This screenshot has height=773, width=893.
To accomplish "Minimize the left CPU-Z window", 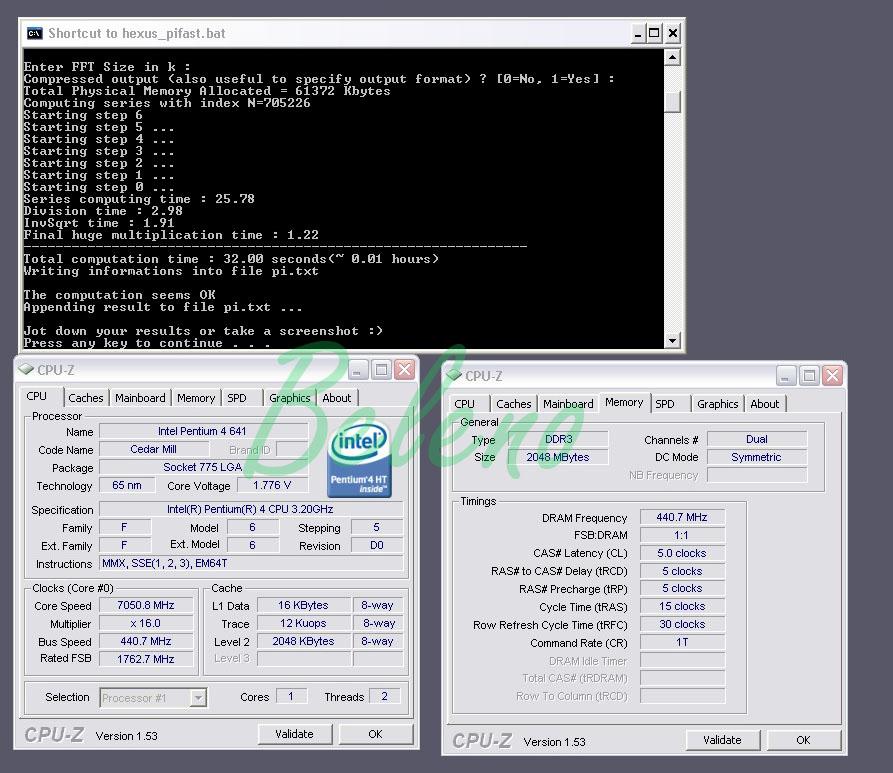I will pyautogui.click(x=357, y=370).
